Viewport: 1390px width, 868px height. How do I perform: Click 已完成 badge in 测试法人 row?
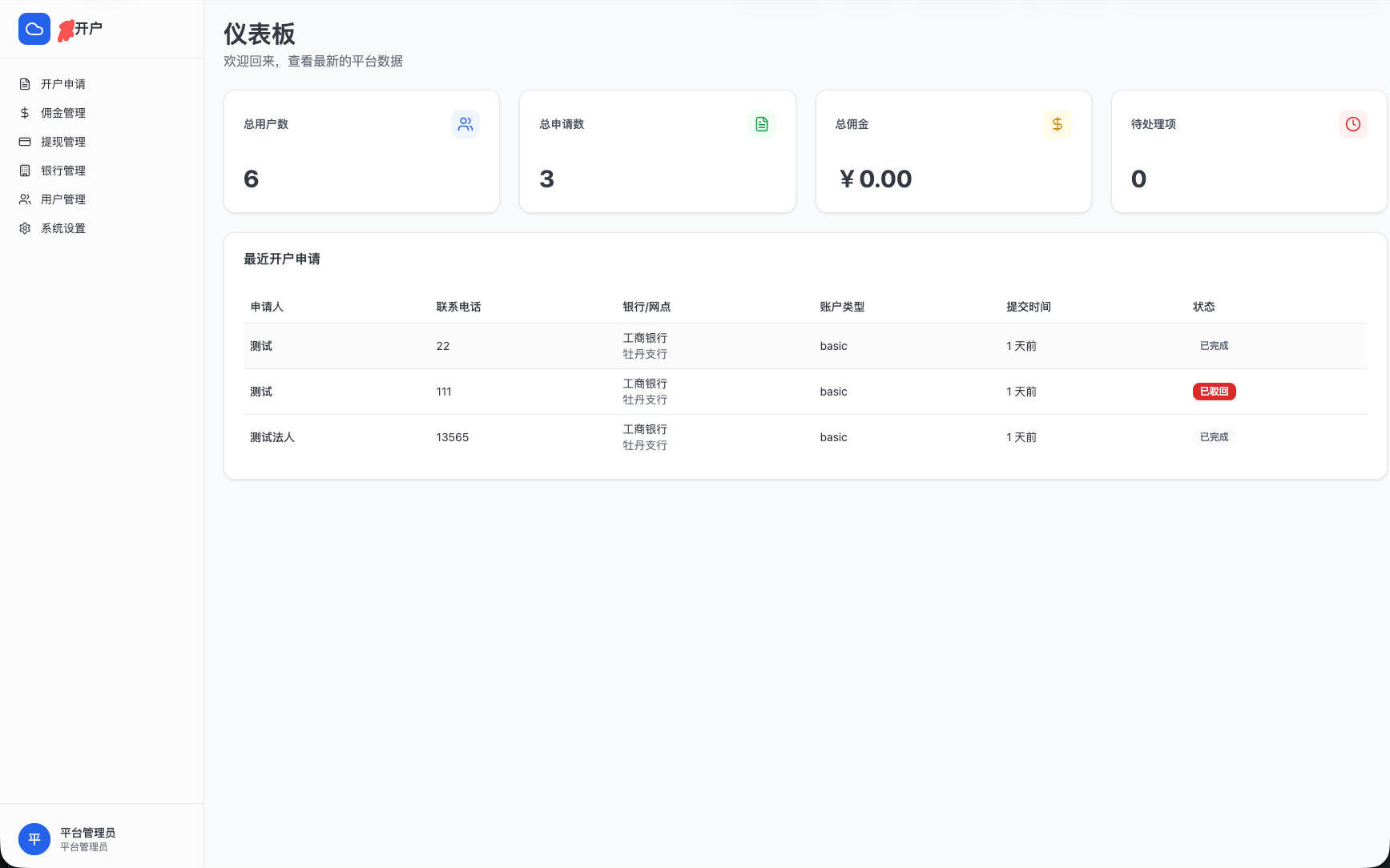pos(1214,437)
